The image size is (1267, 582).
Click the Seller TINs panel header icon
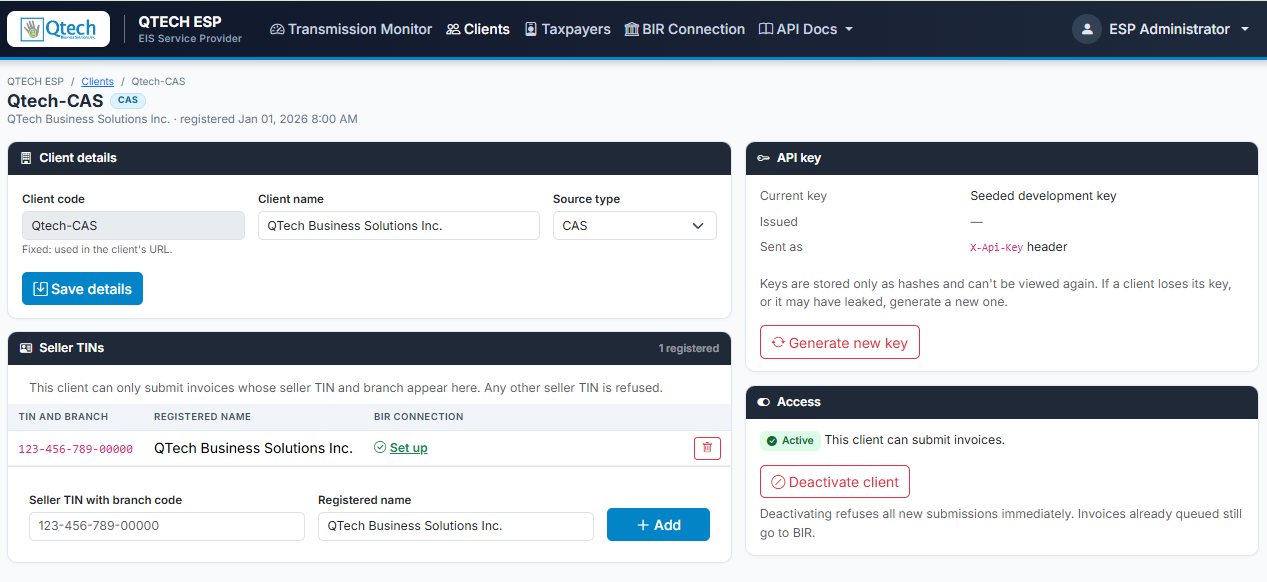tap(26, 348)
